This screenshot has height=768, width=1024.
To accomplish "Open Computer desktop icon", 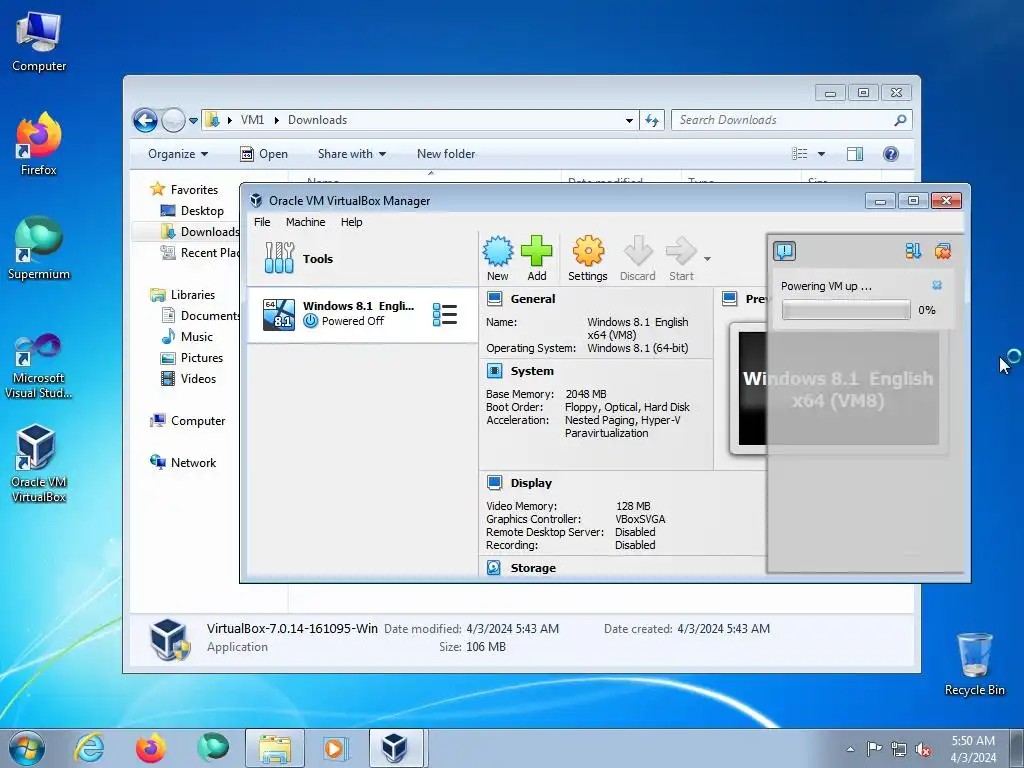I will coord(39,40).
